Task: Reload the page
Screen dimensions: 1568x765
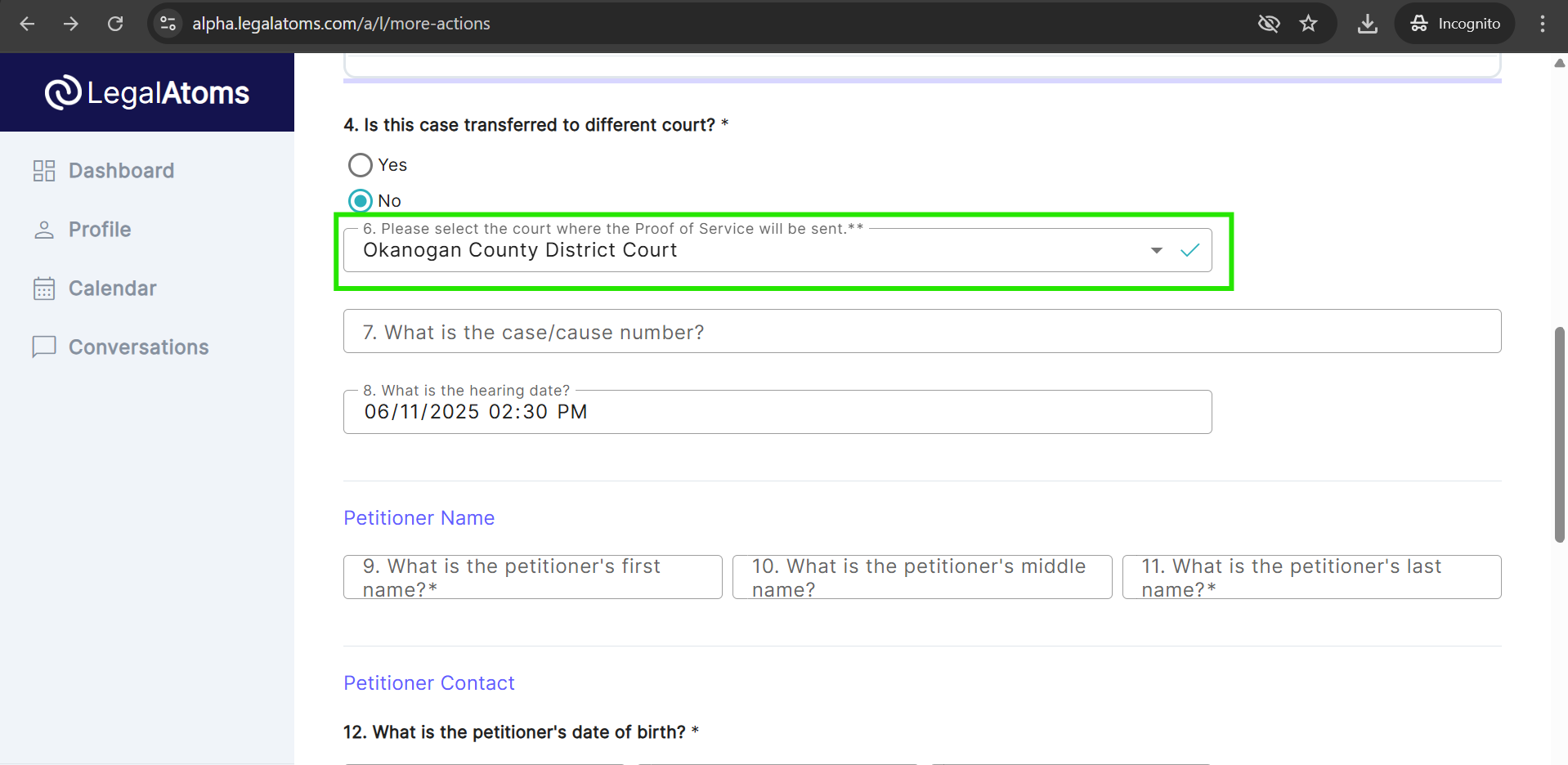Action: [x=115, y=24]
